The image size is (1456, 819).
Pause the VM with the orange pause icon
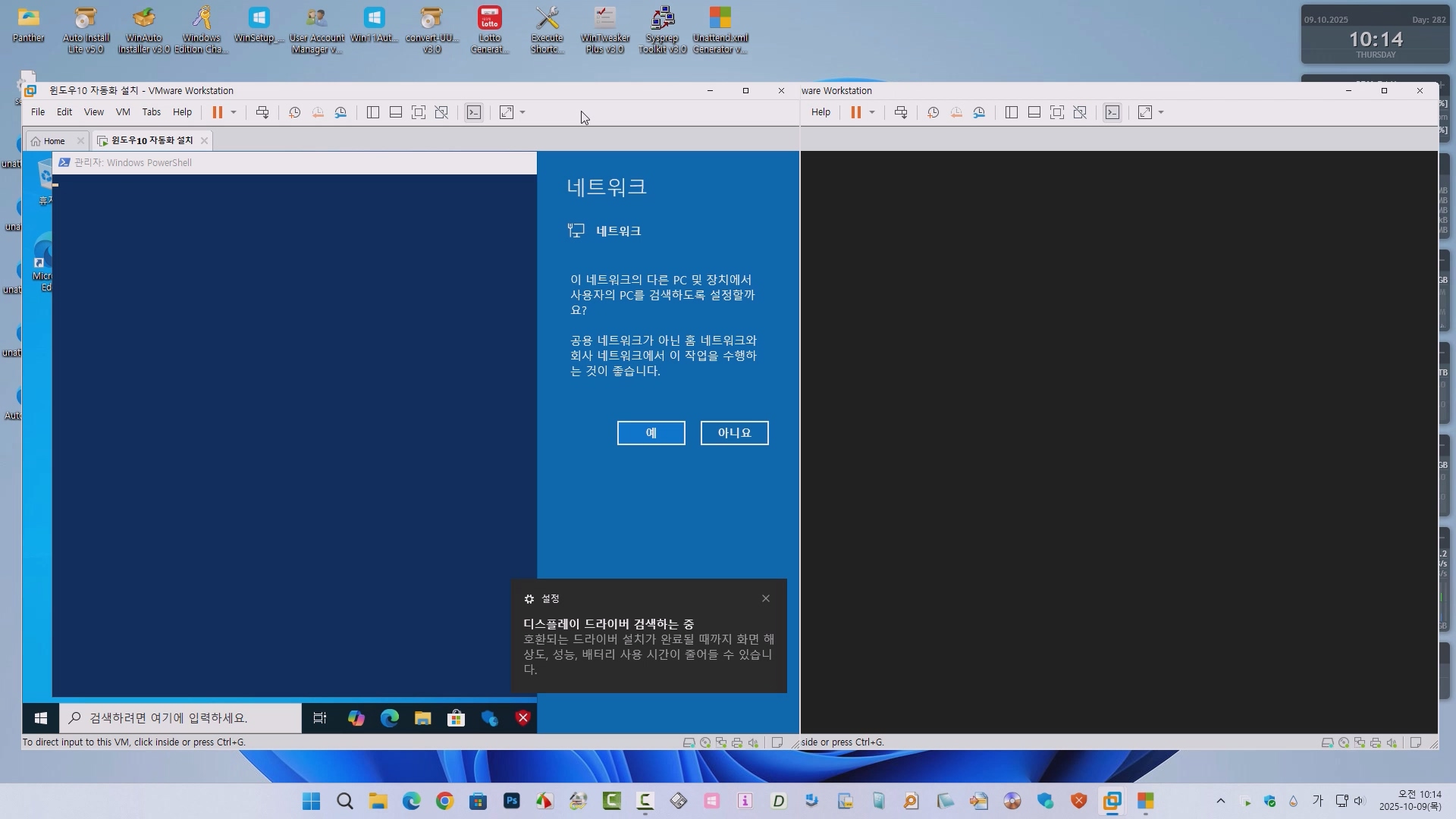[217, 112]
